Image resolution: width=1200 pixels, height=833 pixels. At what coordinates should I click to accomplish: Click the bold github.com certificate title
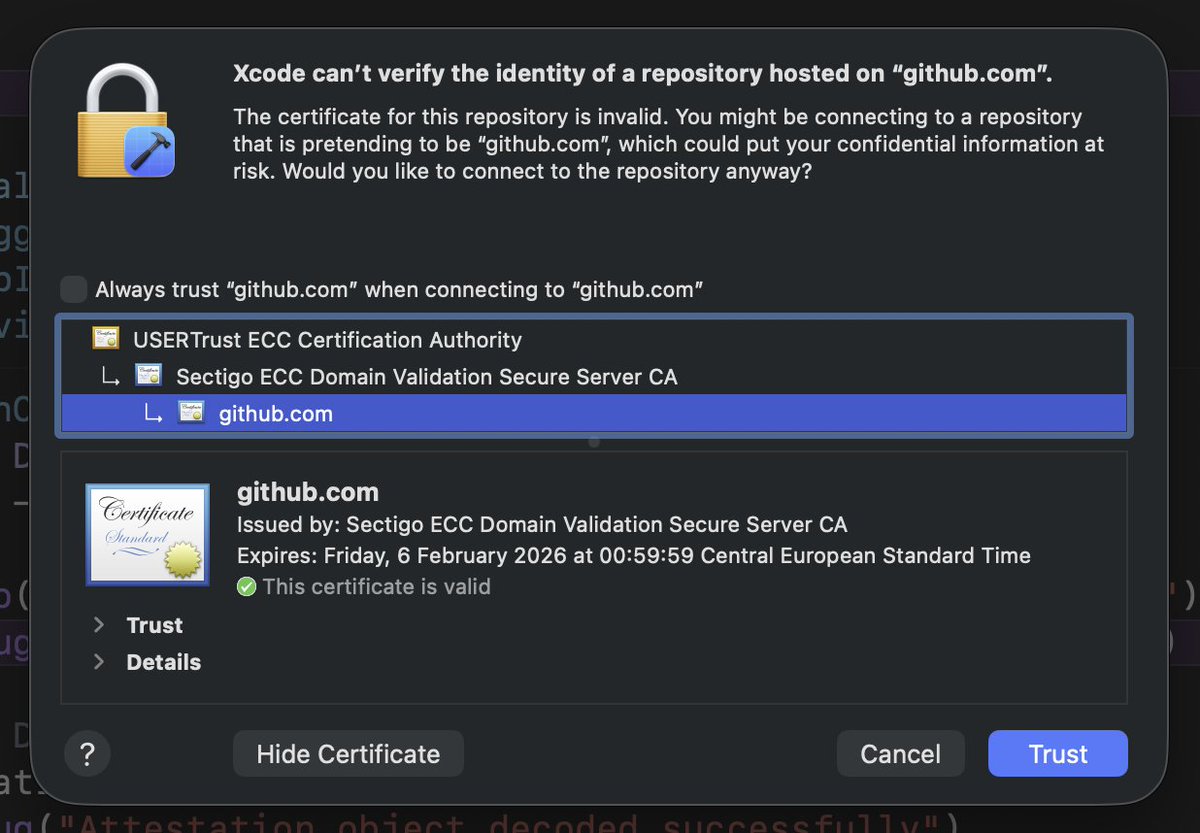tap(308, 492)
